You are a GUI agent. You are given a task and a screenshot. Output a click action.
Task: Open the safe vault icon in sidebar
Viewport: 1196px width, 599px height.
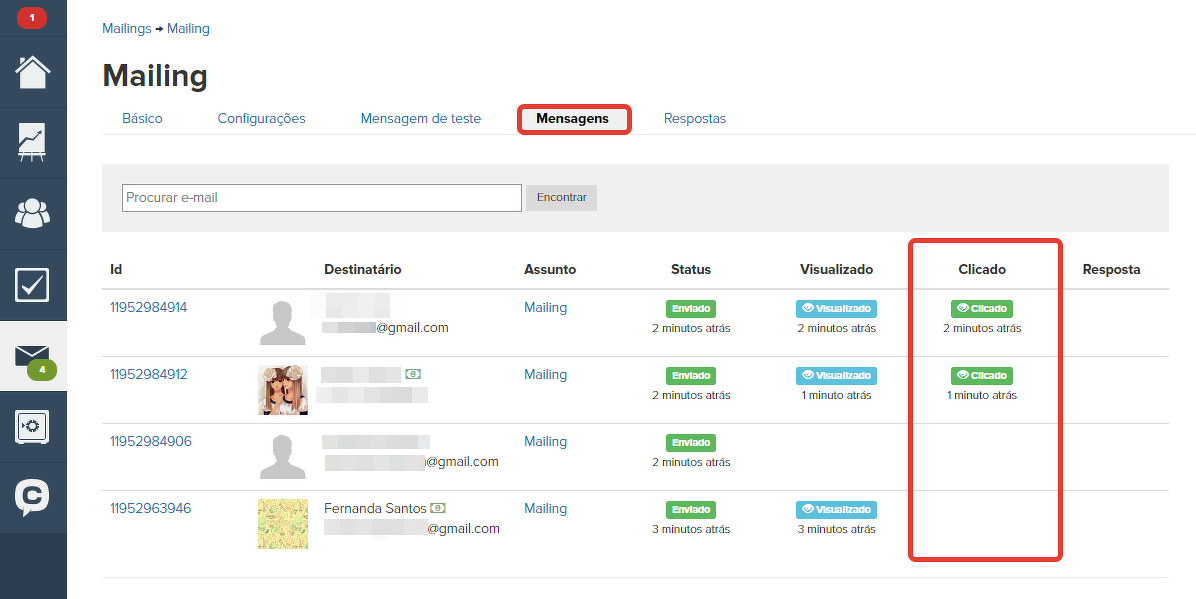pyautogui.click(x=33, y=426)
